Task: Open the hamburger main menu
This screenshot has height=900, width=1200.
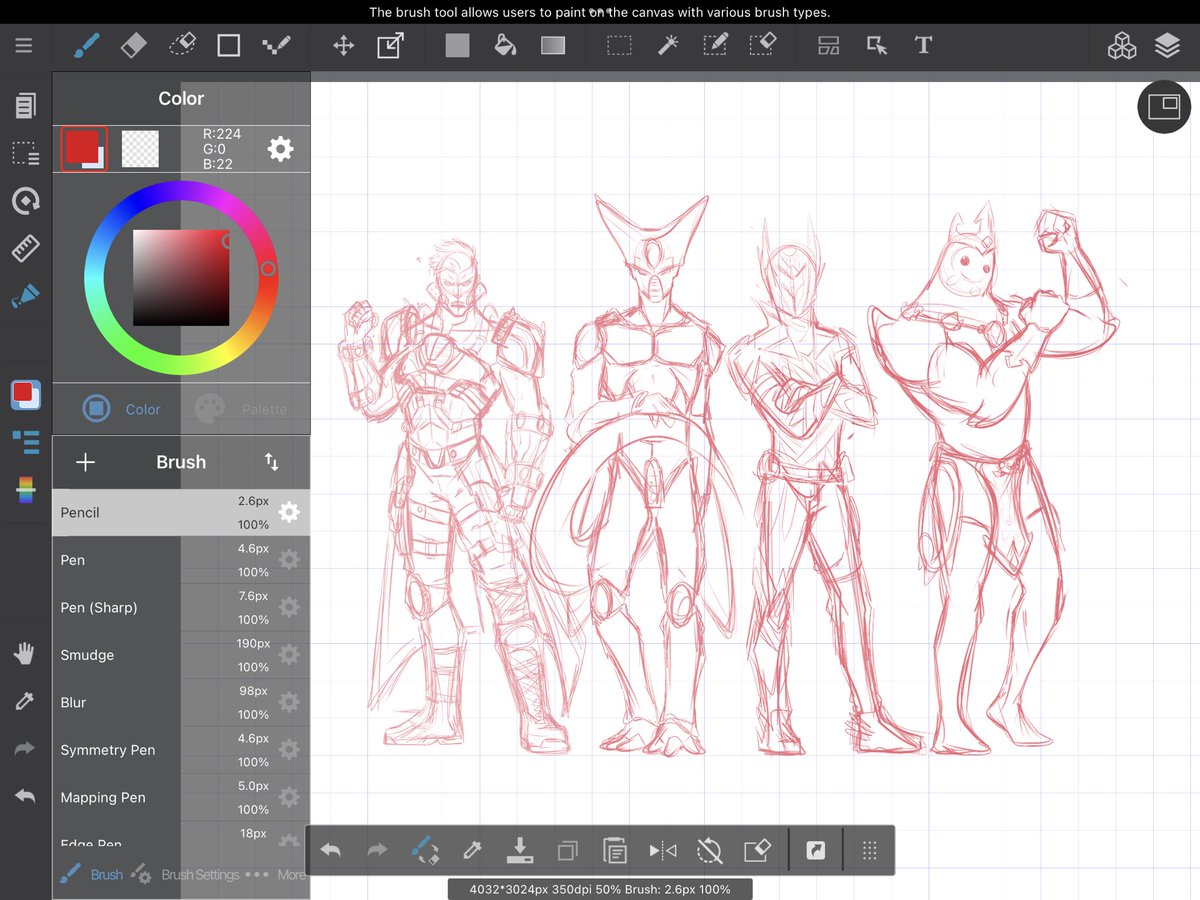Action: point(24,46)
